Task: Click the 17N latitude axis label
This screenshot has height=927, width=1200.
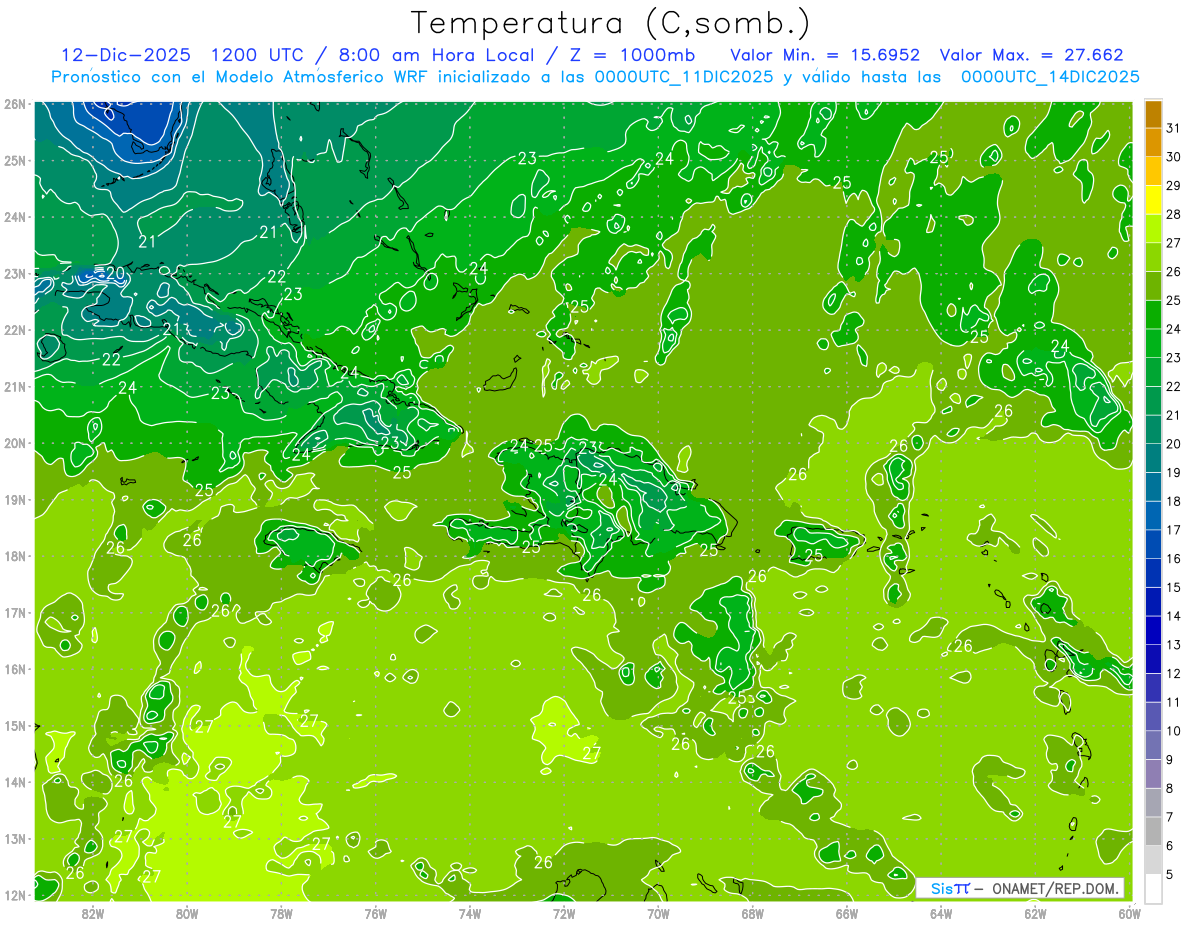Action: 15,612
